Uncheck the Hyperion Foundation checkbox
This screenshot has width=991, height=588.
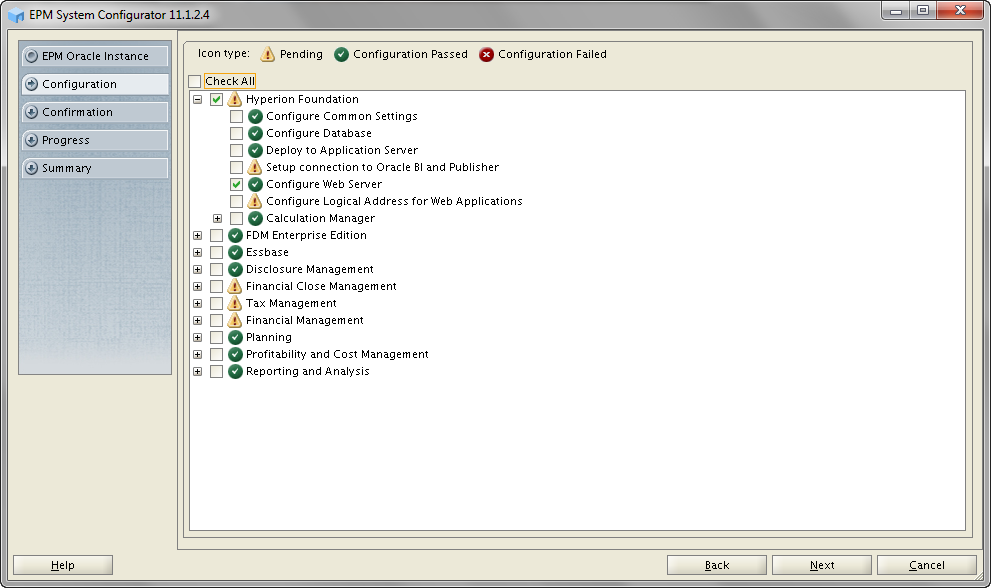tap(216, 99)
